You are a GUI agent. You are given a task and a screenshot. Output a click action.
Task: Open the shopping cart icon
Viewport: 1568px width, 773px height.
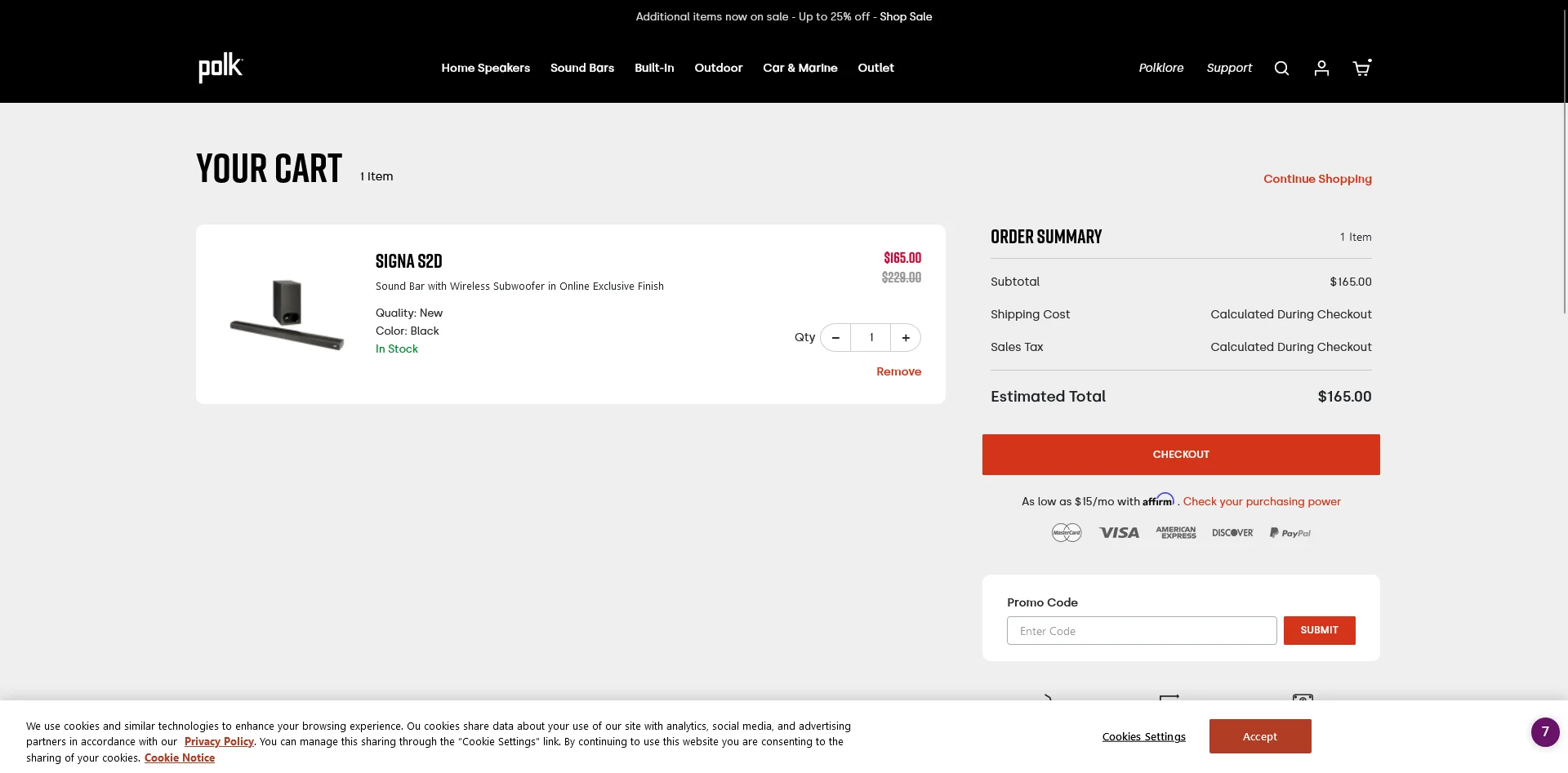1361,68
